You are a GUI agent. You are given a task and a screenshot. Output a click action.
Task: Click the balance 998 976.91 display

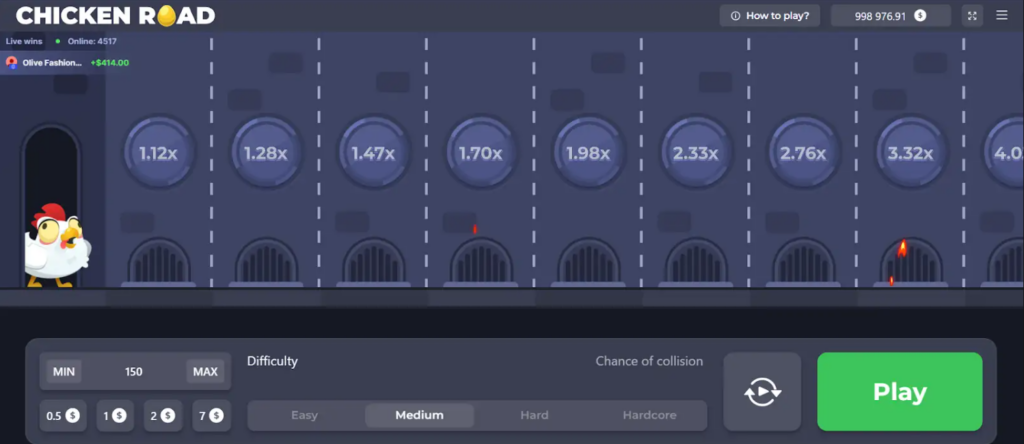(890, 16)
